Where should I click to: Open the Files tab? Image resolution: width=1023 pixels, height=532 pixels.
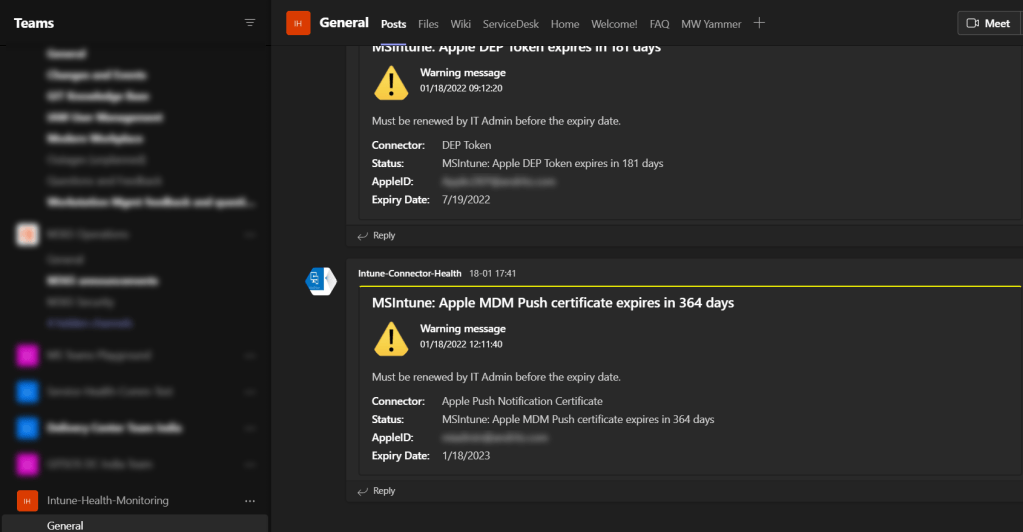click(x=428, y=24)
